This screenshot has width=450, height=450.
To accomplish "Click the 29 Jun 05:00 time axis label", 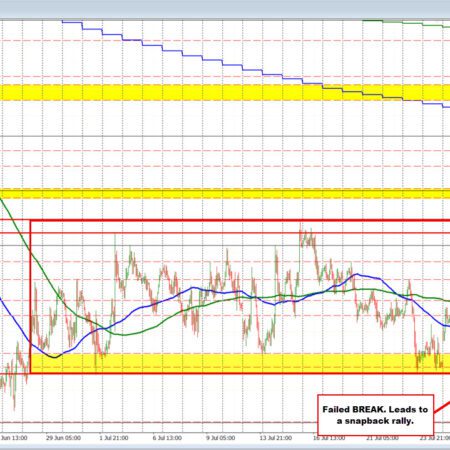I will pyautogui.click(x=63, y=438).
